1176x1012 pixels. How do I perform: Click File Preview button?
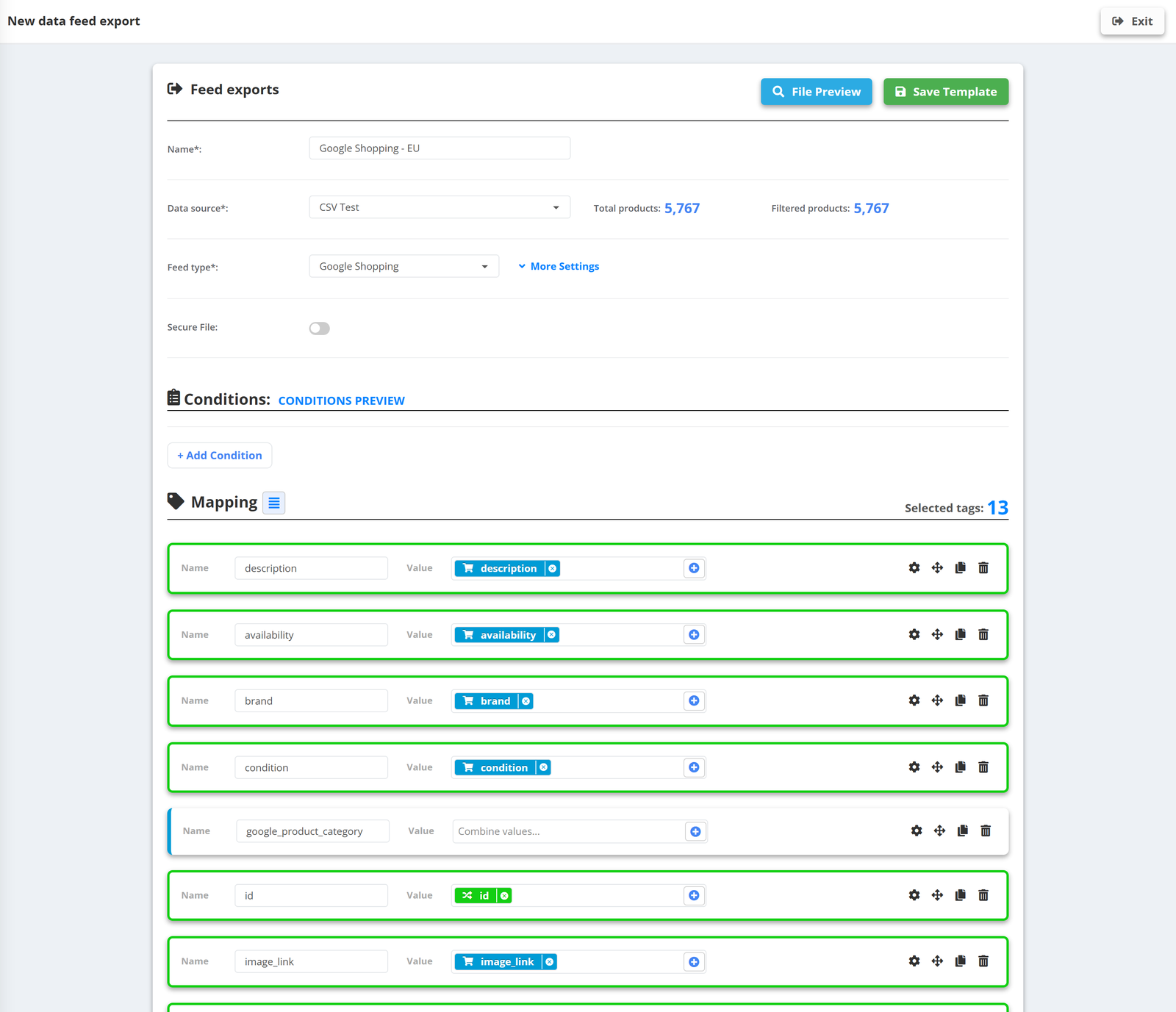coord(817,92)
